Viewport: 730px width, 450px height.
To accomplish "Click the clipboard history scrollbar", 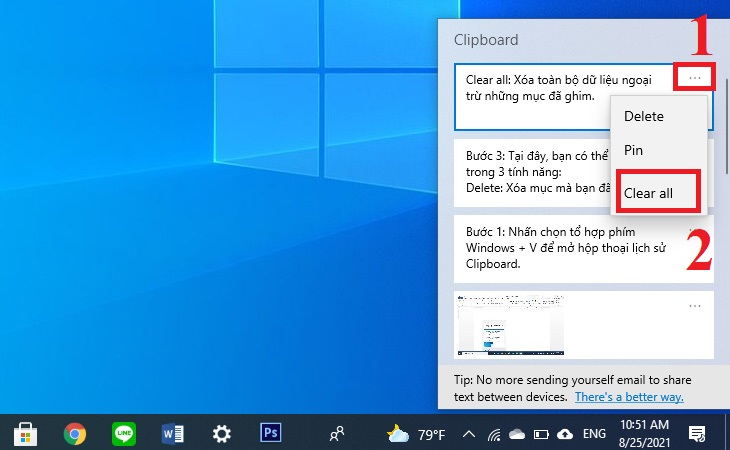I will (x=727, y=127).
